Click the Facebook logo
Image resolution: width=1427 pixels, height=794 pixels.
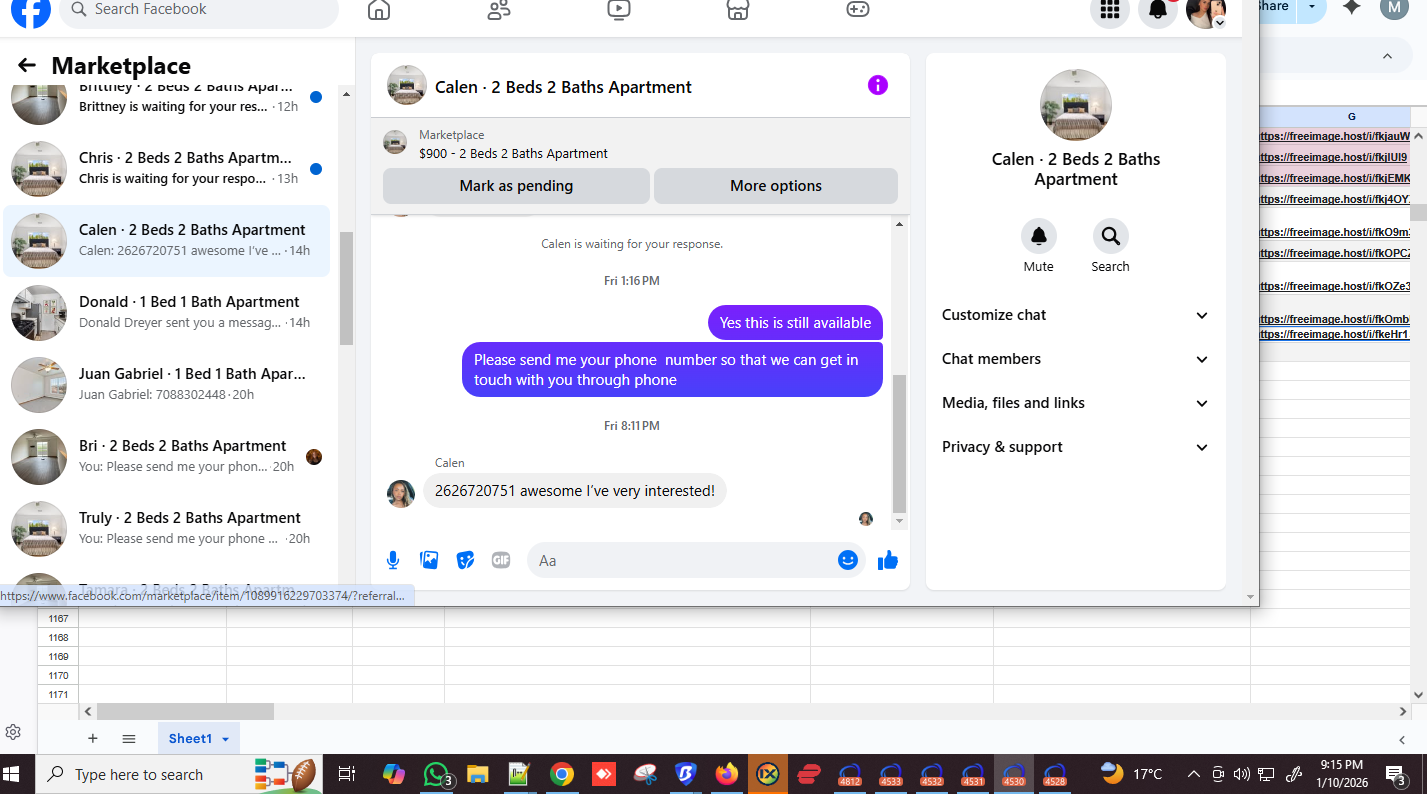pyautogui.click(x=31, y=10)
